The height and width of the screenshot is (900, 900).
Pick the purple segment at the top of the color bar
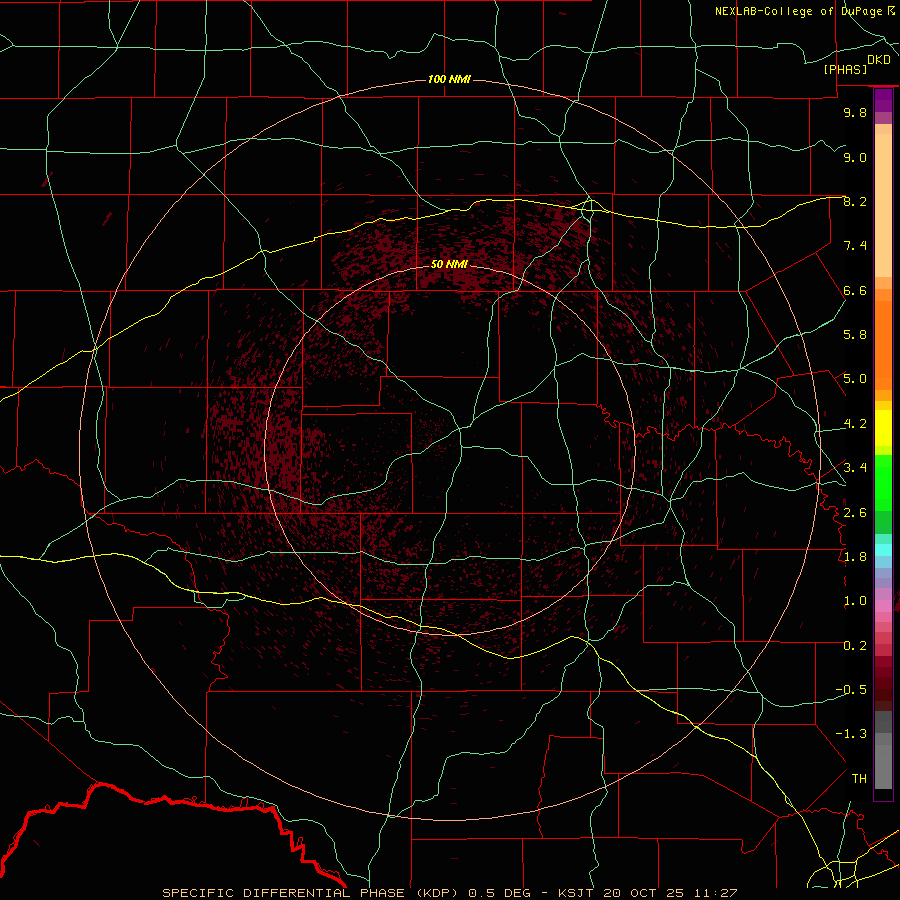click(883, 100)
